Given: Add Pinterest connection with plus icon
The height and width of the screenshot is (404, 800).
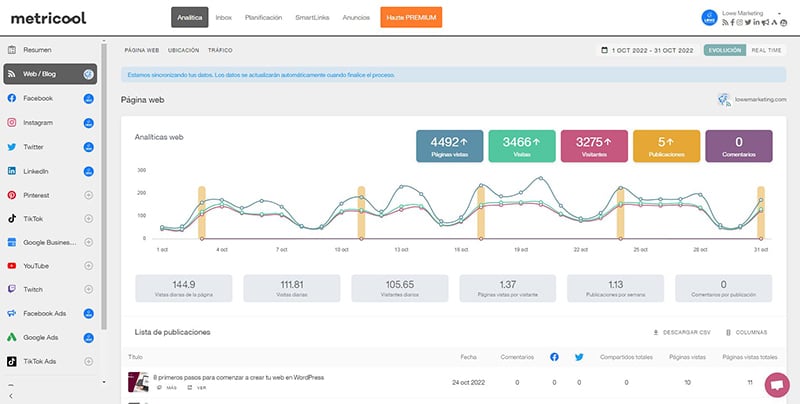Looking at the screenshot, I should [x=88, y=195].
